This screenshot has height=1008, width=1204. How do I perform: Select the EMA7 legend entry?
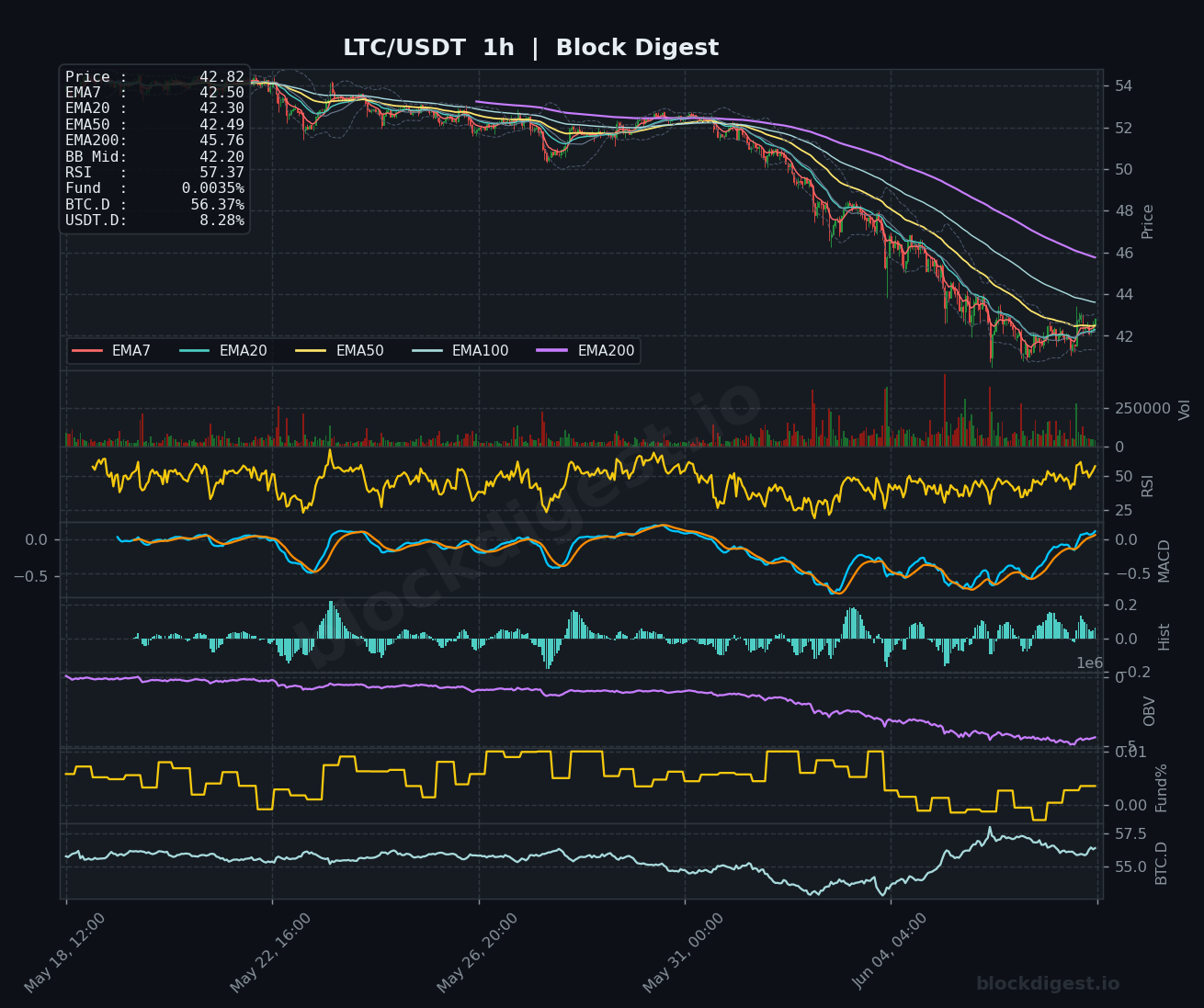(x=111, y=351)
